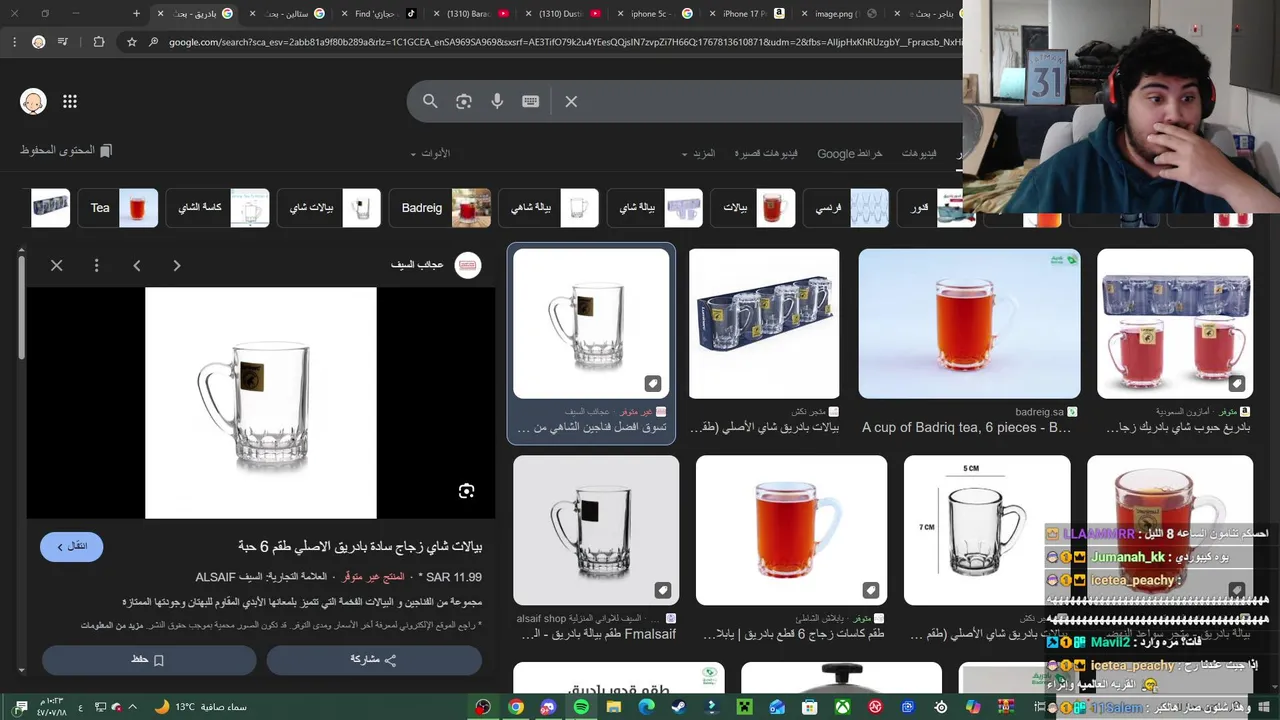
Task: Click the search magnifier in the Google search box
Action: (430, 101)
